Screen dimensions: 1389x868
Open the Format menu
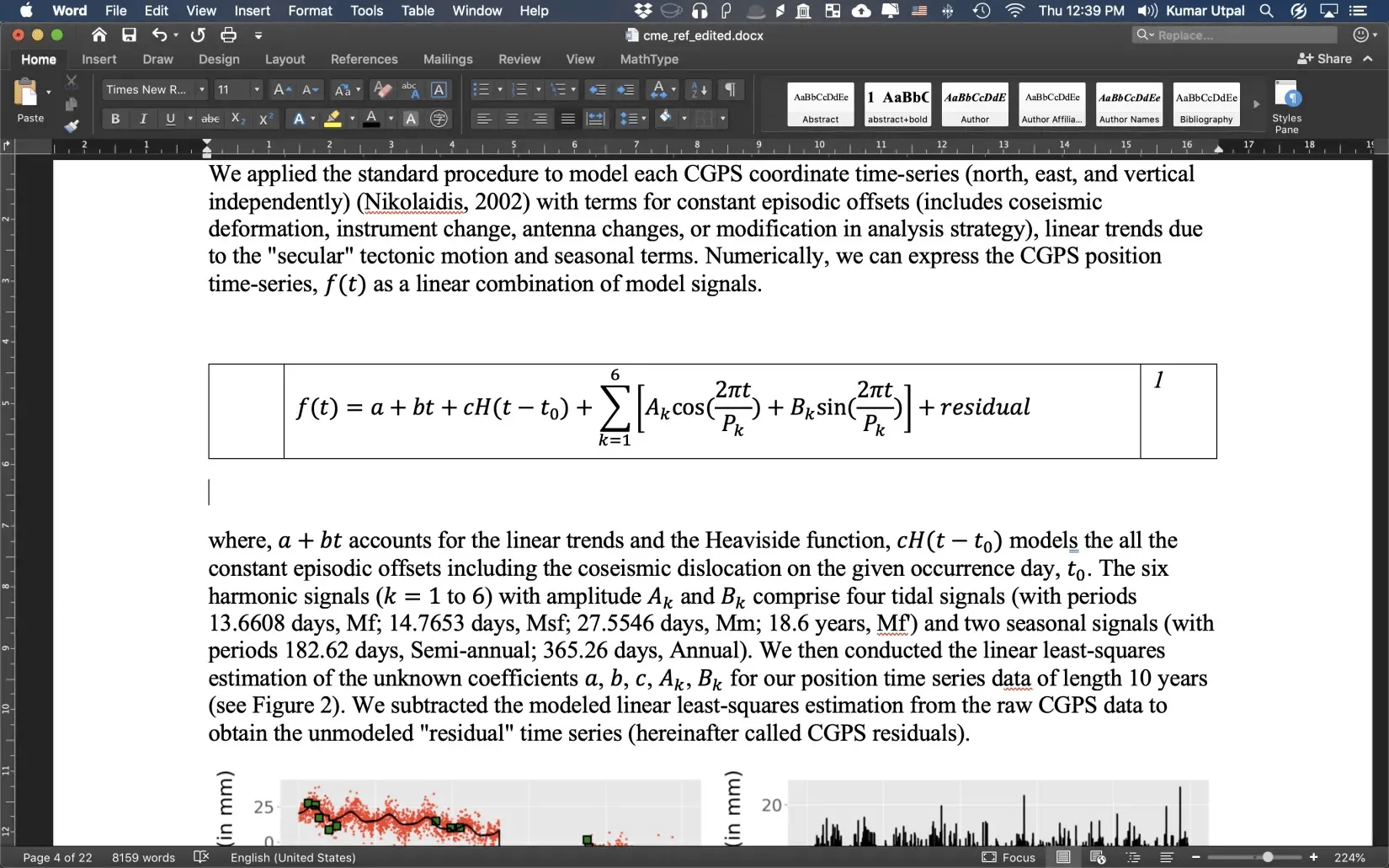click(310, 11)
